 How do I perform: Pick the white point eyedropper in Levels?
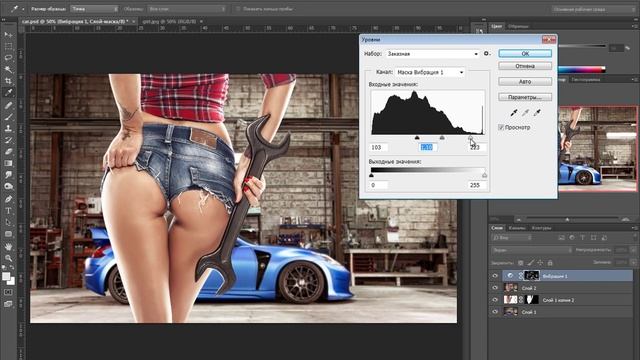point(538,113)
